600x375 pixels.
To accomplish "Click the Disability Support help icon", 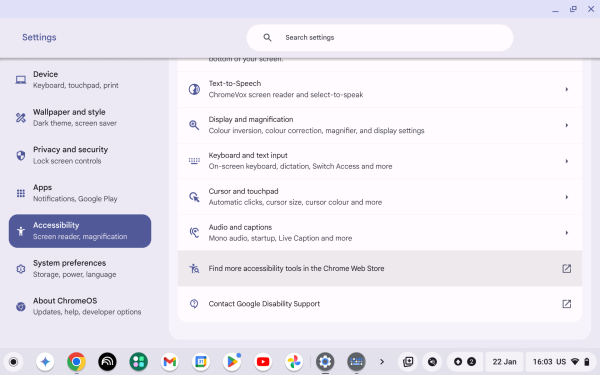I will pos(194,304).
